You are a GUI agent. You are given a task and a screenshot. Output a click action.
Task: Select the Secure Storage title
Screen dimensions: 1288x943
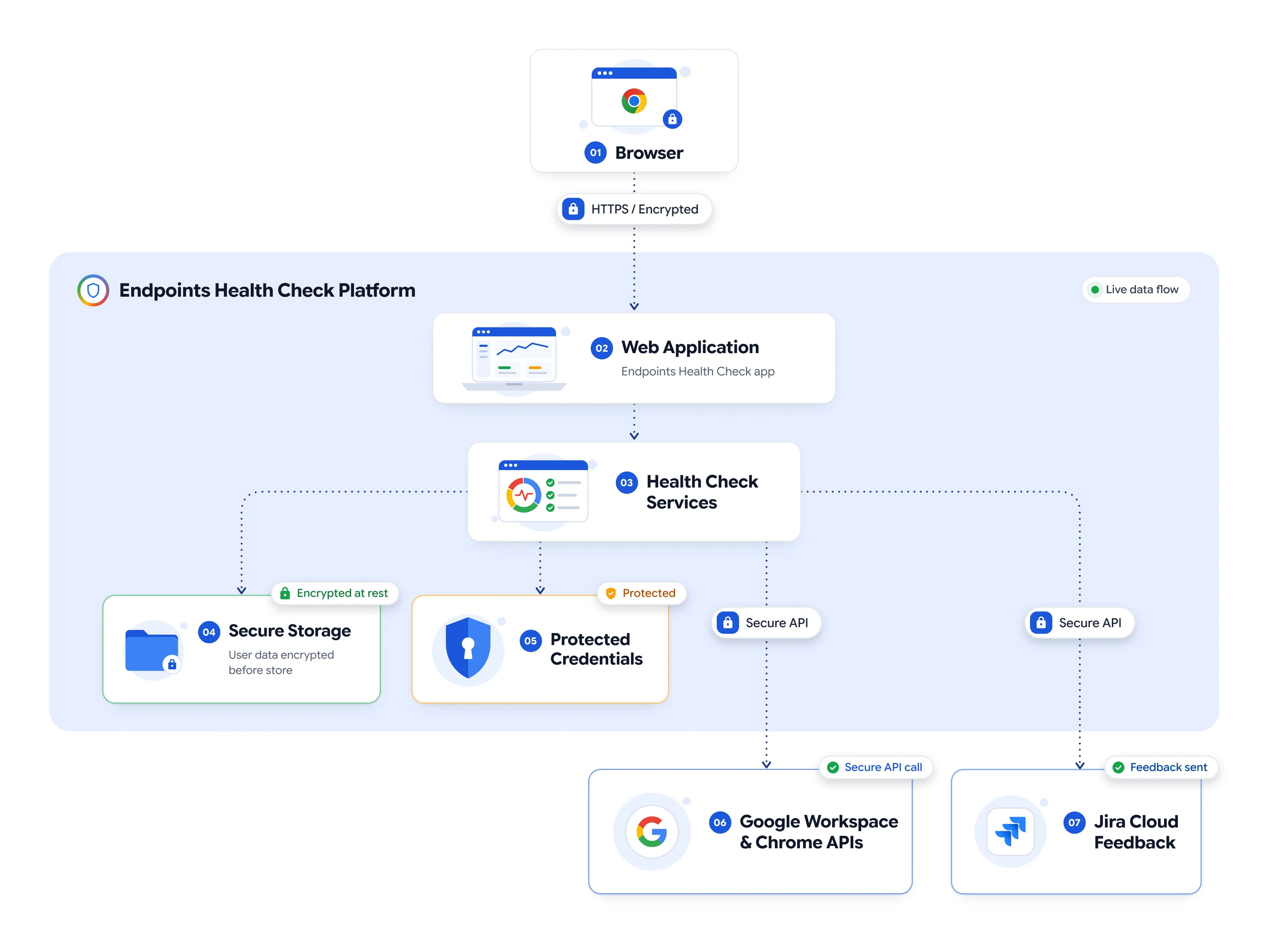(289, 631)
